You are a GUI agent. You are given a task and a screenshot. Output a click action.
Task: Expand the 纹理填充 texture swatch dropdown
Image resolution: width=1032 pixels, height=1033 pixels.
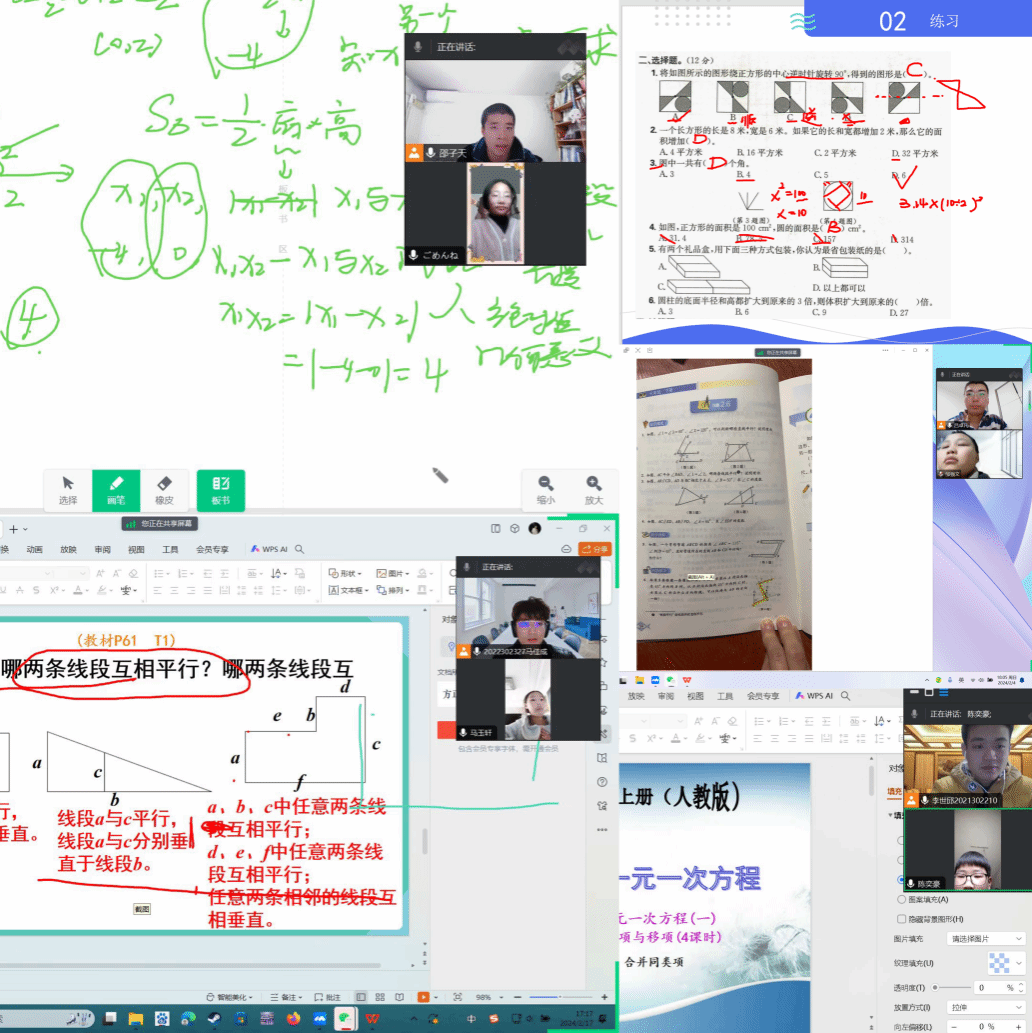pos(1018,963)
